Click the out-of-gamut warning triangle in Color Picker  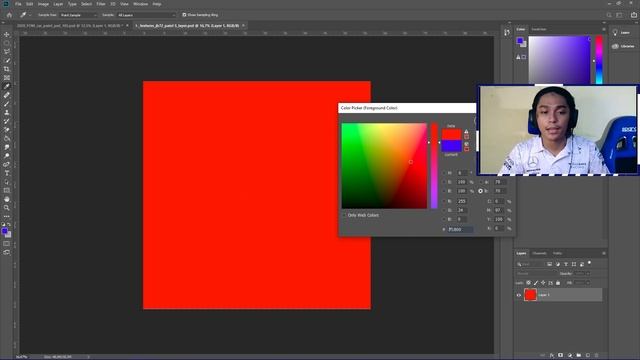(x=467, y=131)
